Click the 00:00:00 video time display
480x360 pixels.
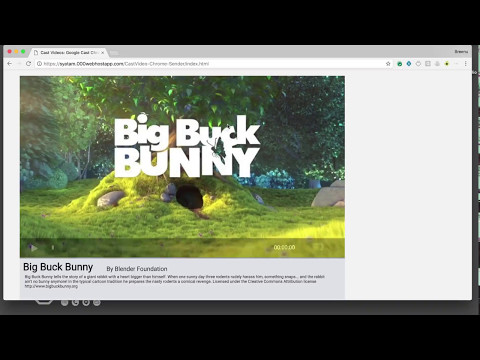(284, 247)
